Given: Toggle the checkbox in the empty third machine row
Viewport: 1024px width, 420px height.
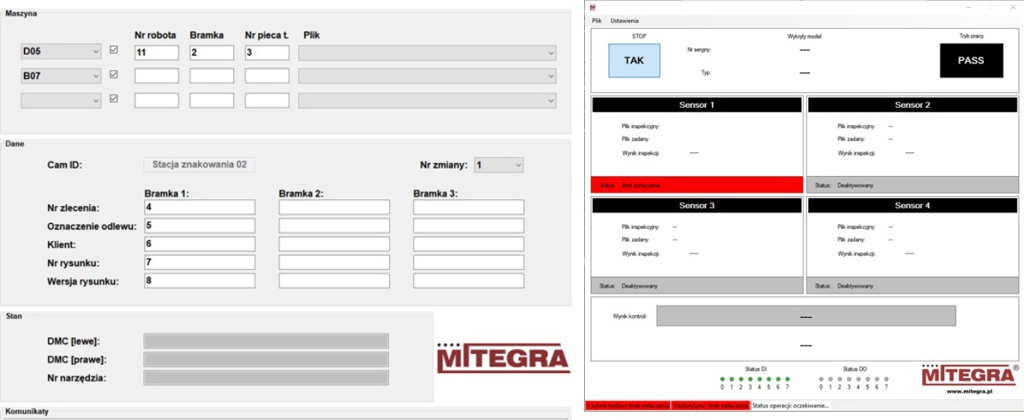Looking at the screenshot, I should [114, 99].
